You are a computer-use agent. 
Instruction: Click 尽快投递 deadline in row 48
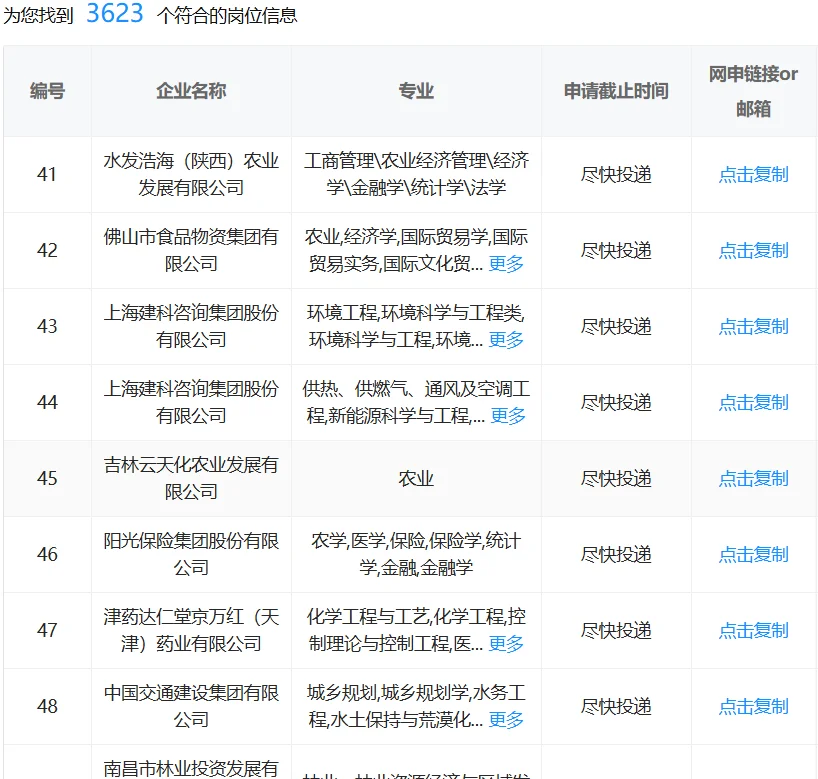616,706
